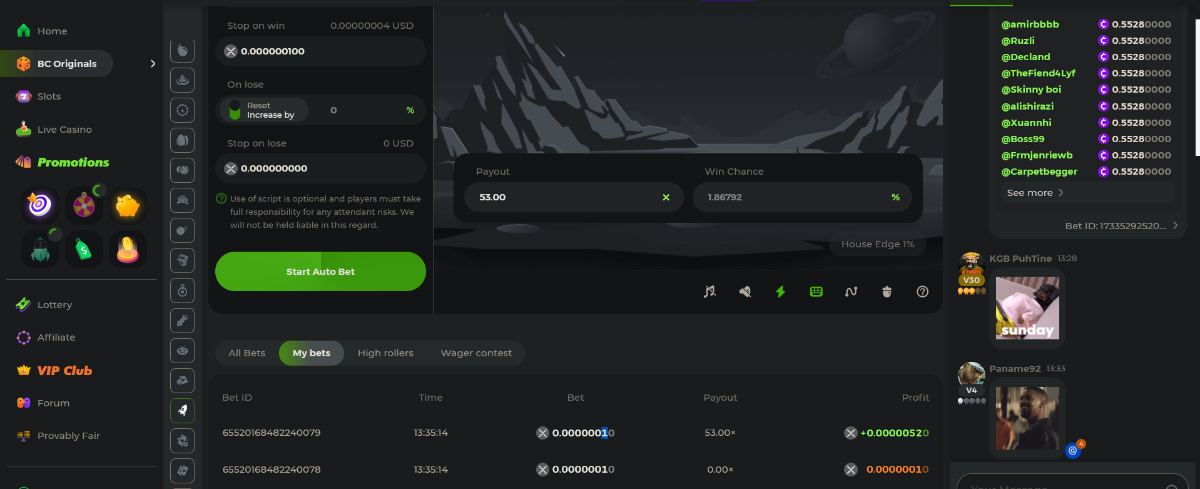Open the piggy bank promotion icon
Image resolution: width=1200 pixels, height=489 pixels.
(x=128, y=206)
